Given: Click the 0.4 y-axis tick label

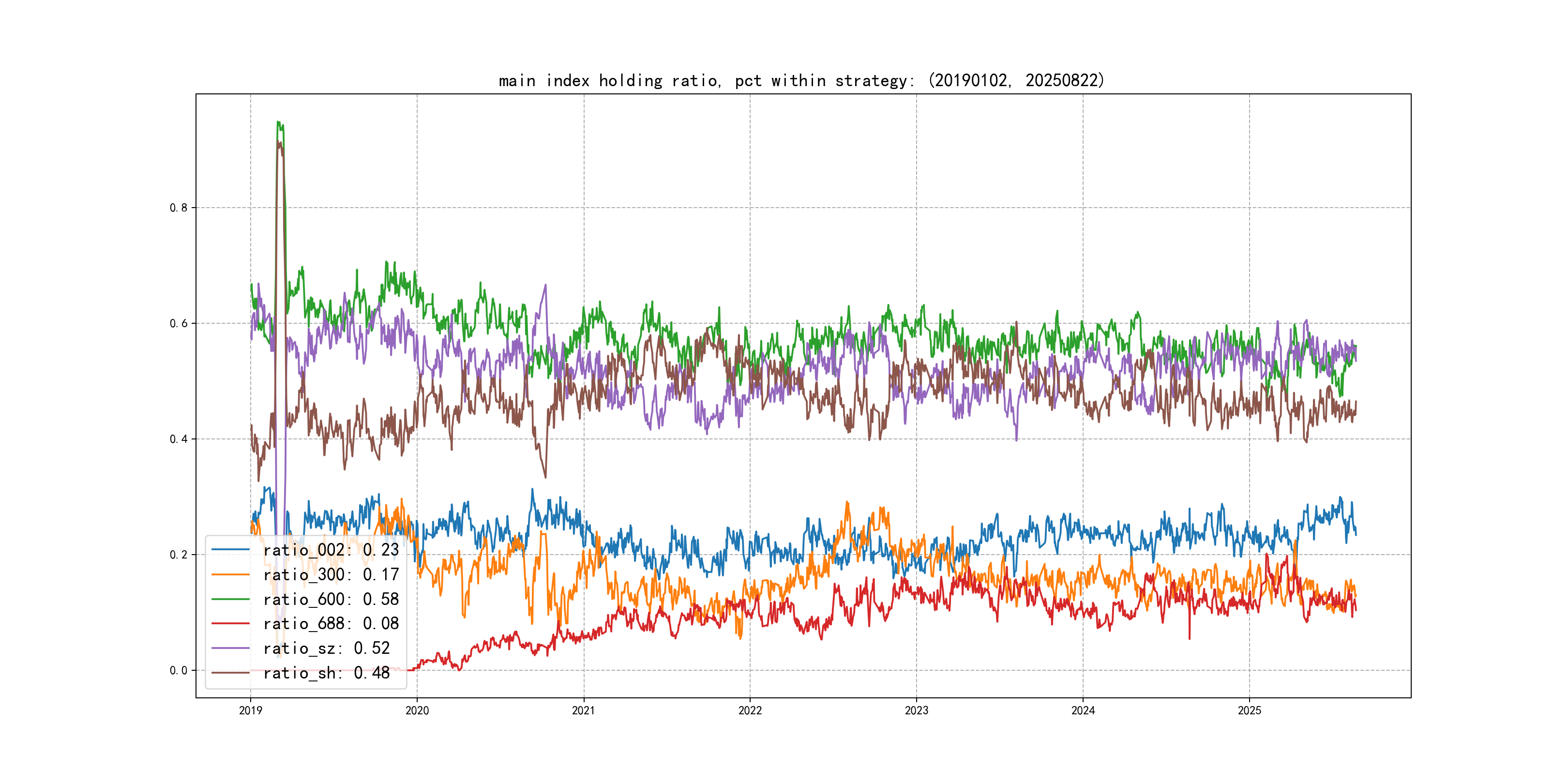Looking at the screenshot, I should [x=179, y=439].
